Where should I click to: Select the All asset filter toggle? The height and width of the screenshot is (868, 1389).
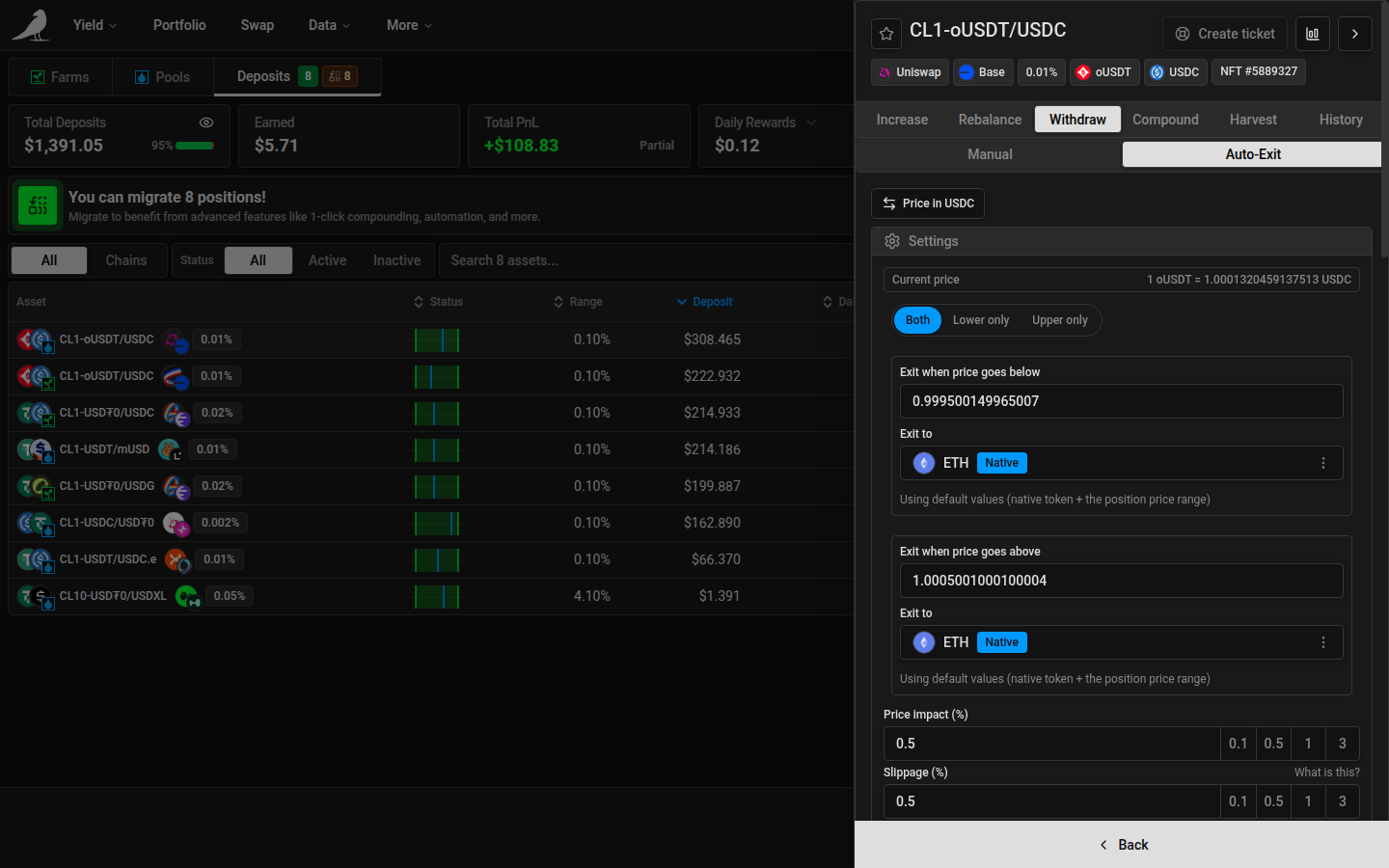point(49,260)
